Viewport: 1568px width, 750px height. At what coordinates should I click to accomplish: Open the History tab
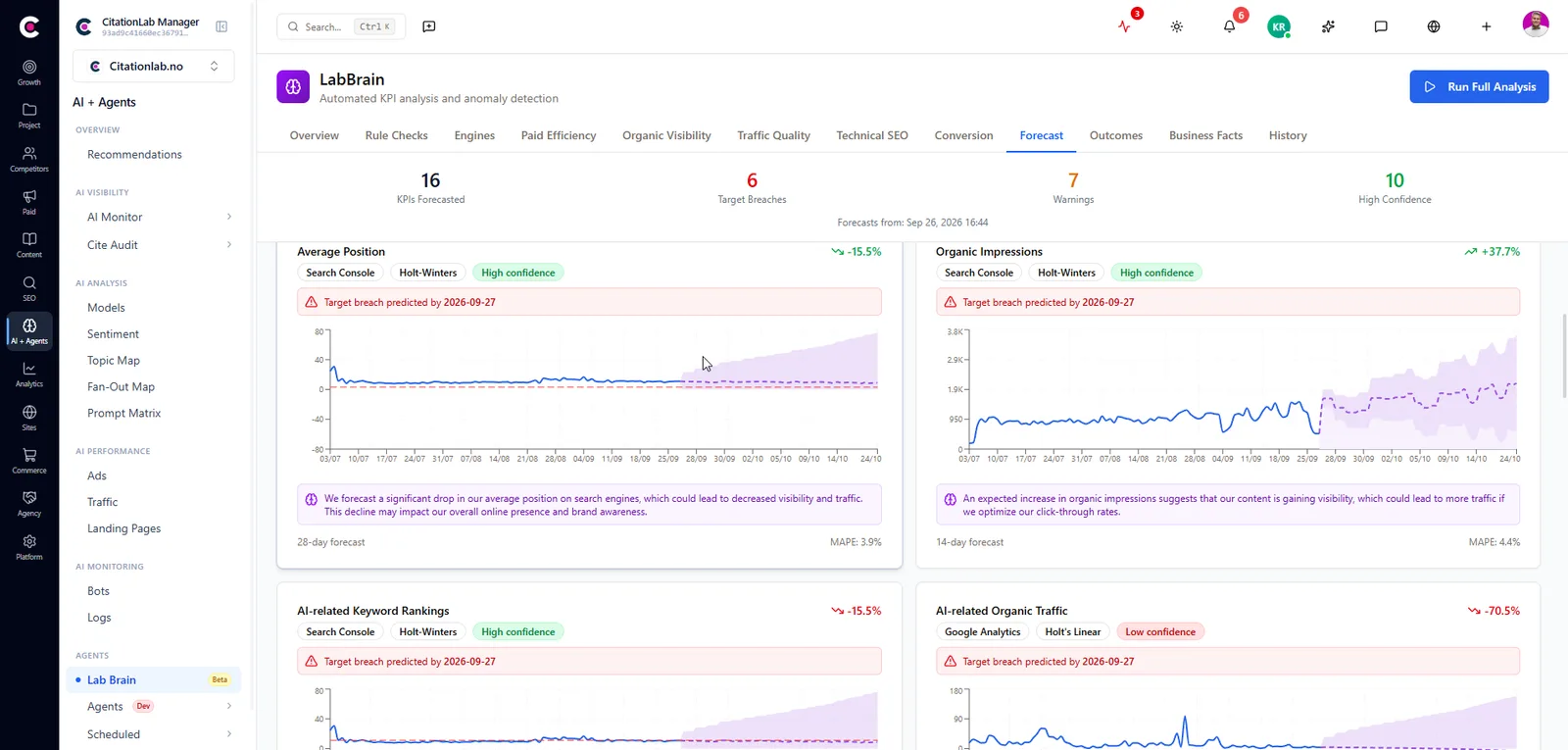[1288, 135]
